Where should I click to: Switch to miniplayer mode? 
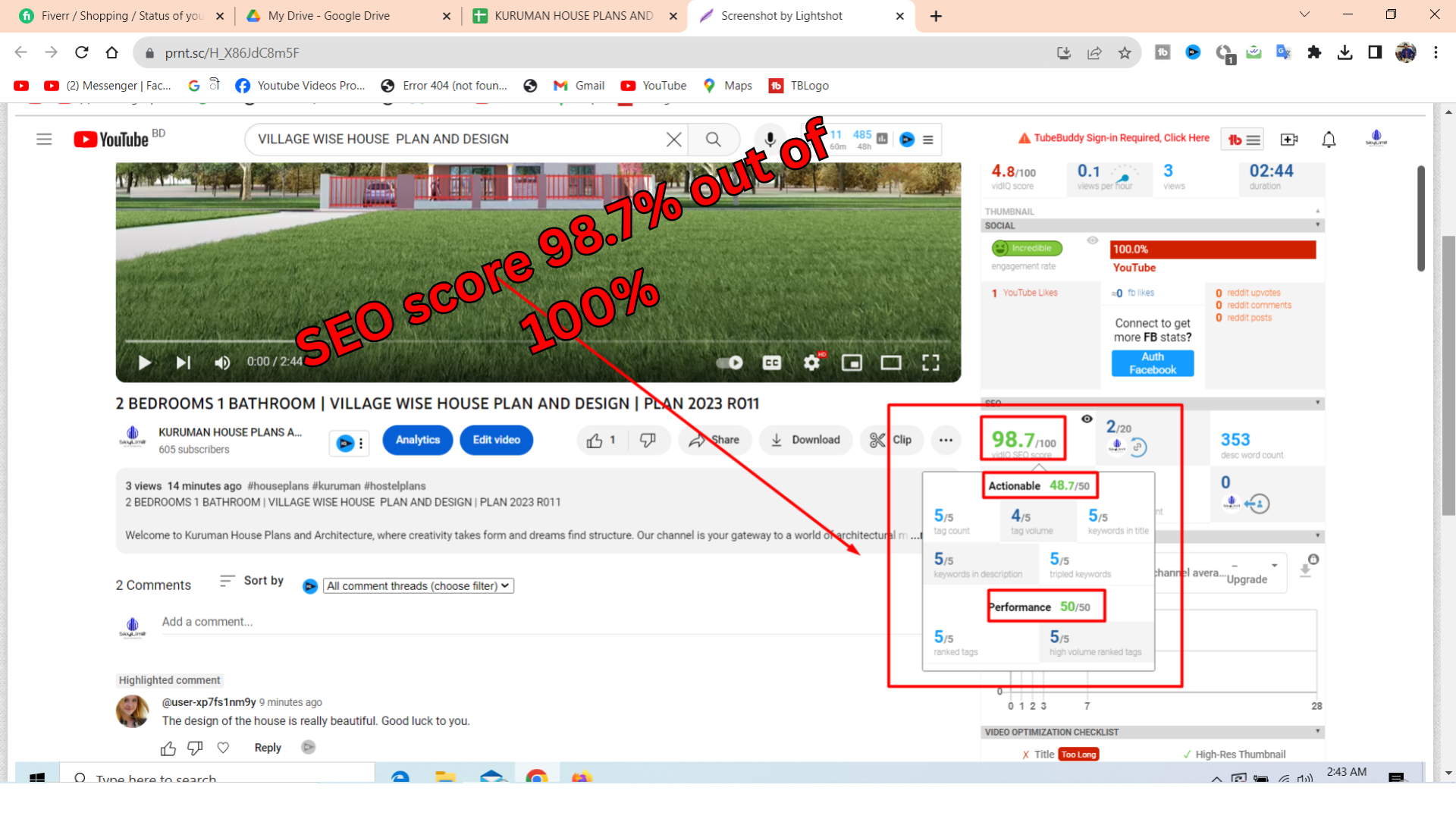[x=852, y=362]
